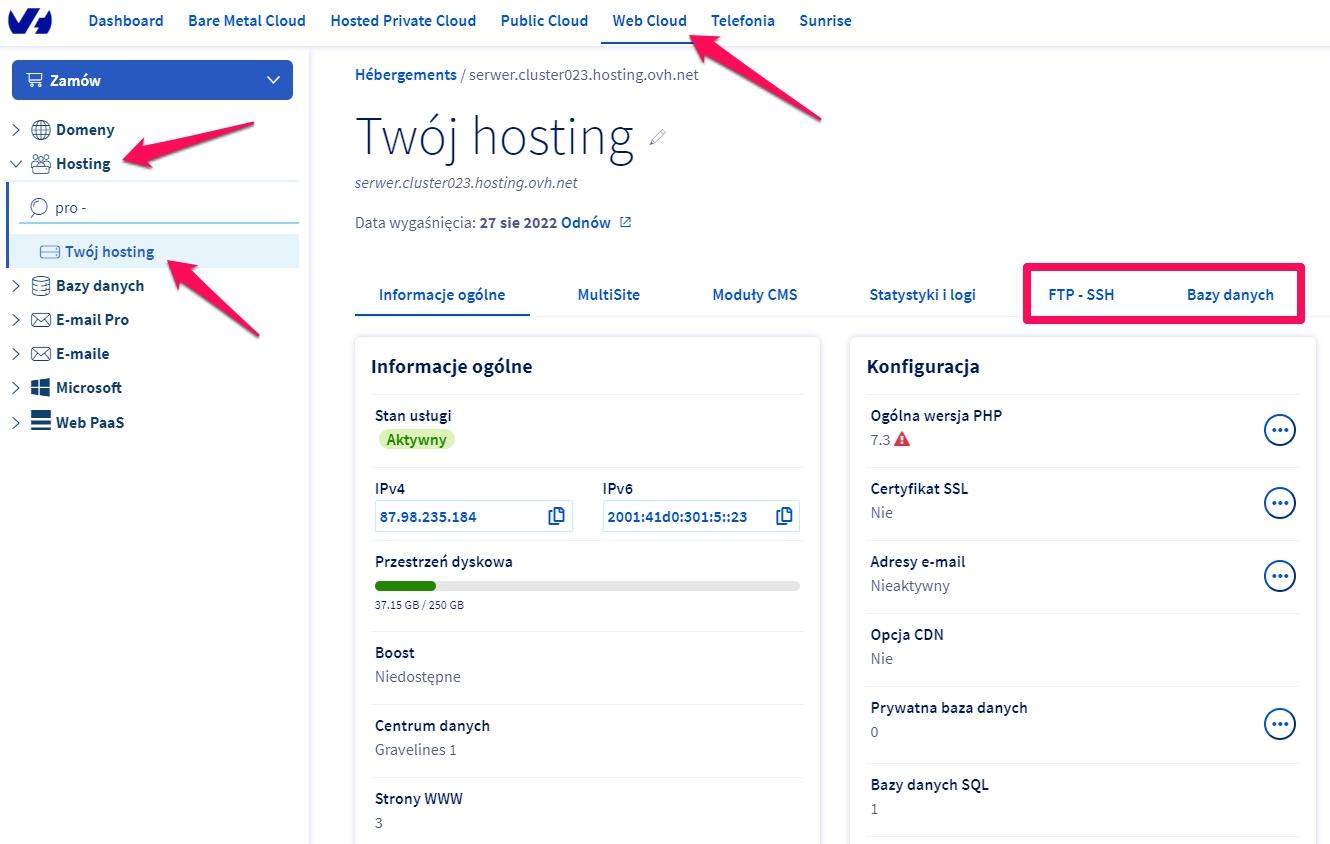Image resolution: width=1330 pixels, height=844 pixels.
Task: Click the PHP version warning icon
Action: 902,439
